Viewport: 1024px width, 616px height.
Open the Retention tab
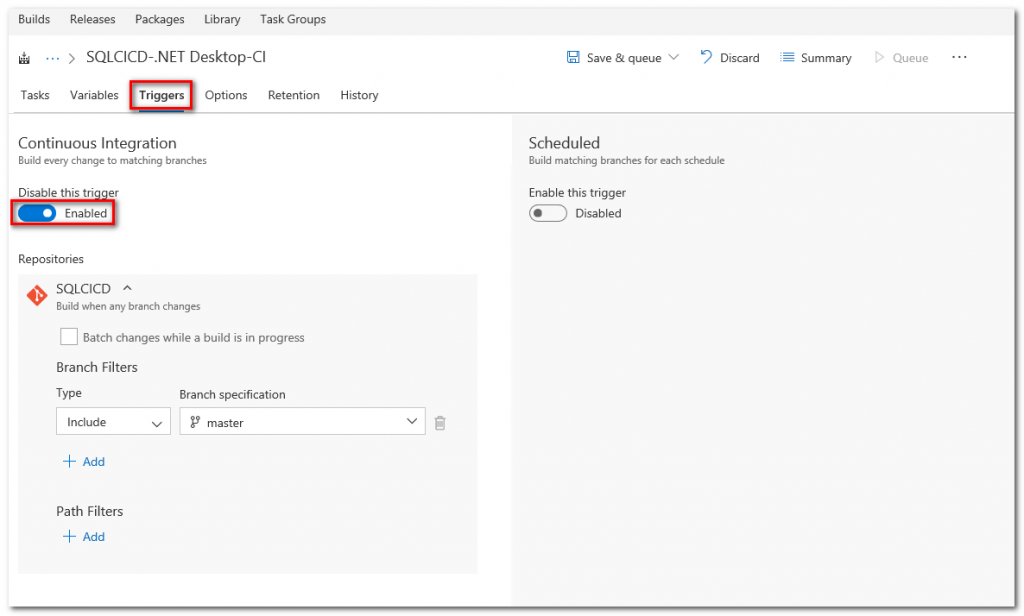tap(293, 95)
